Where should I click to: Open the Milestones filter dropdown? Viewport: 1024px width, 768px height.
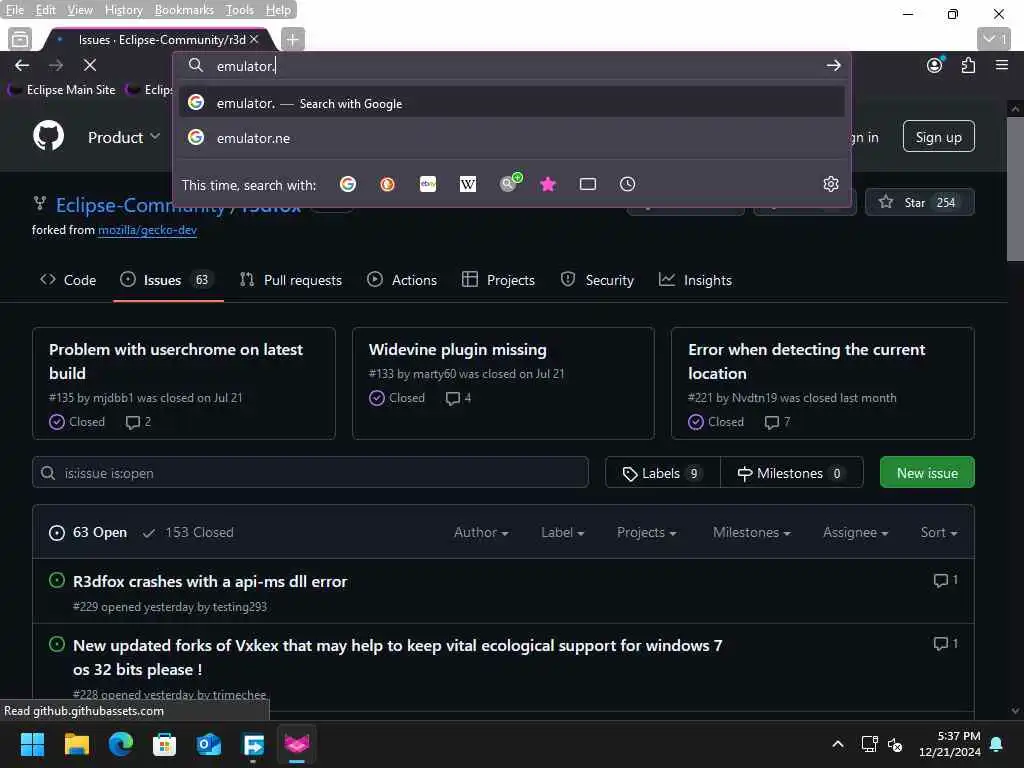(751, 532)
